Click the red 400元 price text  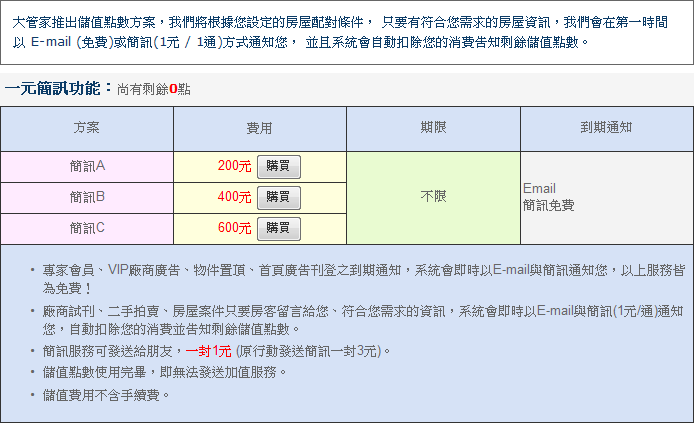(234, 197)
